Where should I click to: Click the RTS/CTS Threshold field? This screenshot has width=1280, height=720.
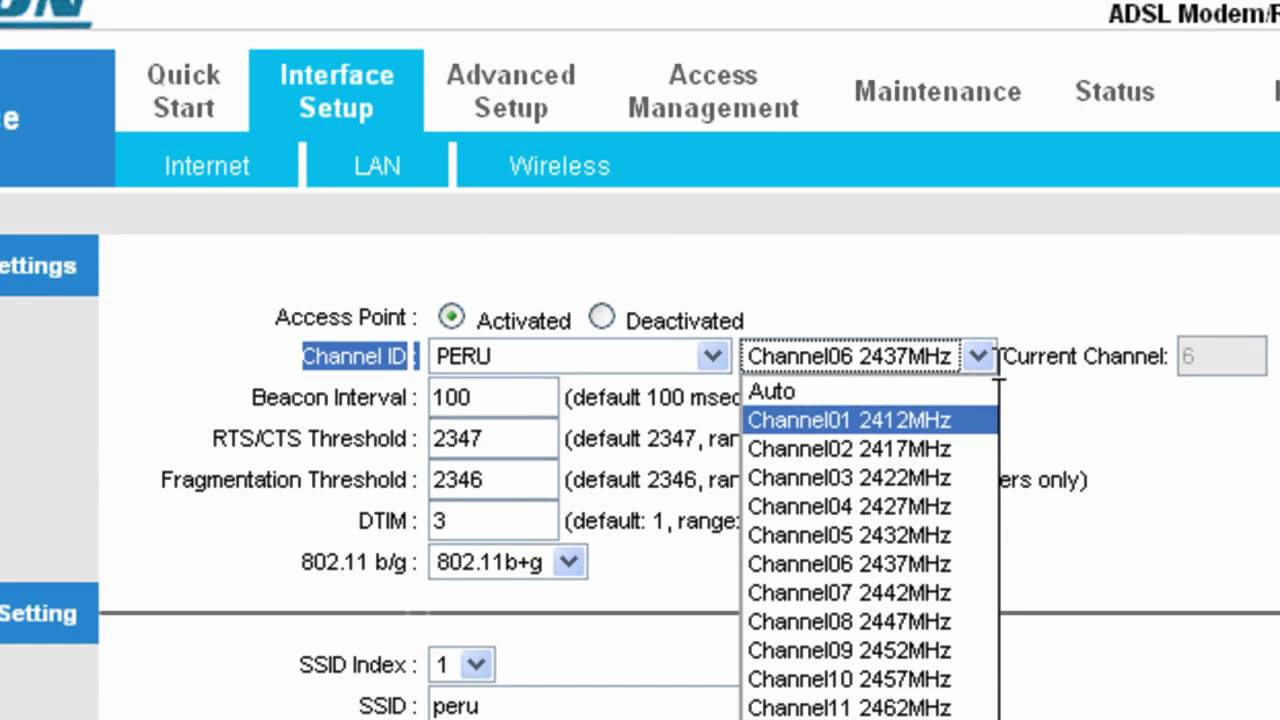tap(493, 438)
